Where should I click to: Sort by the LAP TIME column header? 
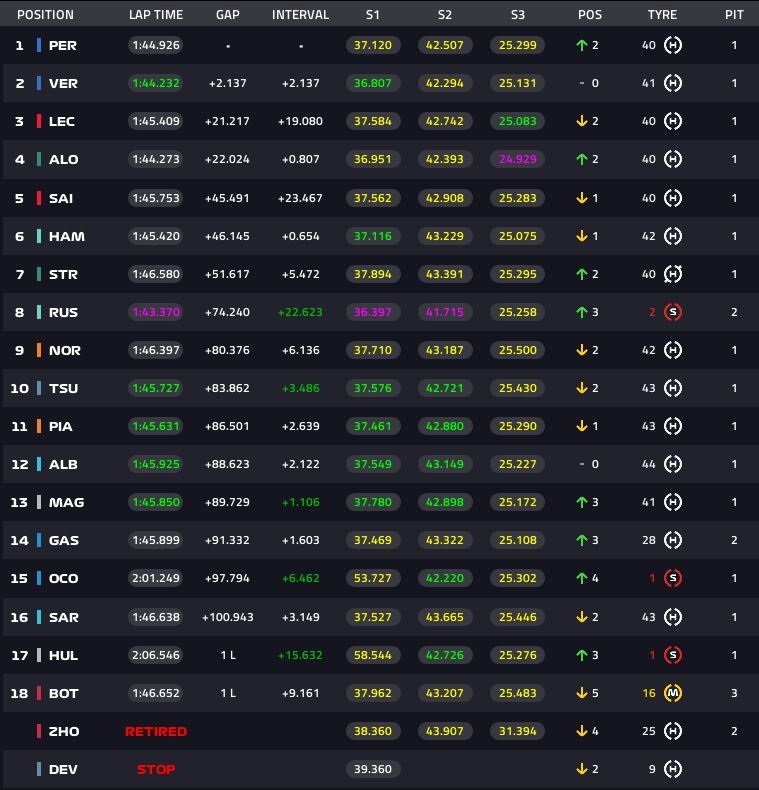tap(155, 15)
